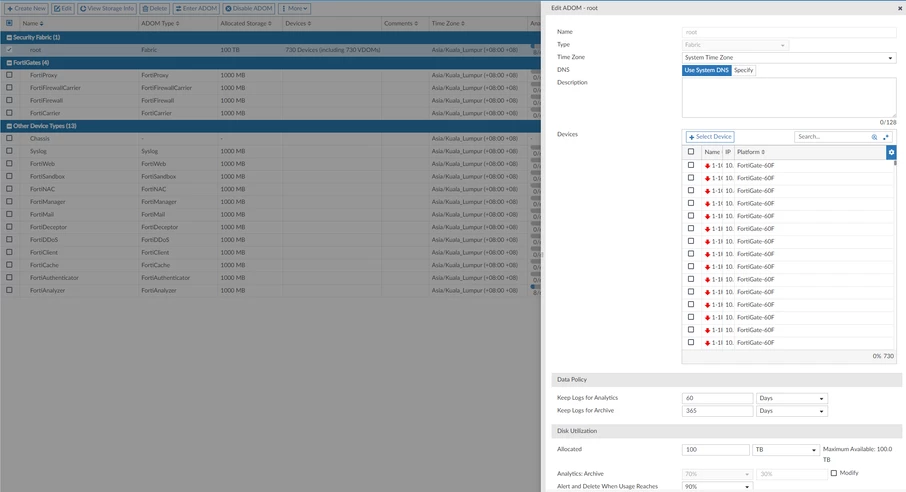Click the Keep Logs for Analytics value field

pyautogui.click(x=717, y=398)
